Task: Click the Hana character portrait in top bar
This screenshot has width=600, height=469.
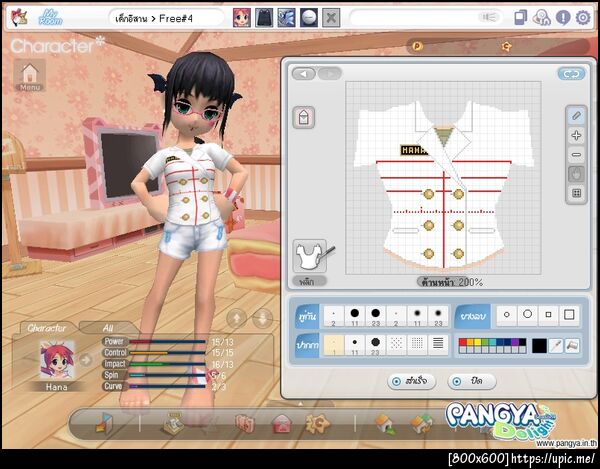Action: point(242,18)
